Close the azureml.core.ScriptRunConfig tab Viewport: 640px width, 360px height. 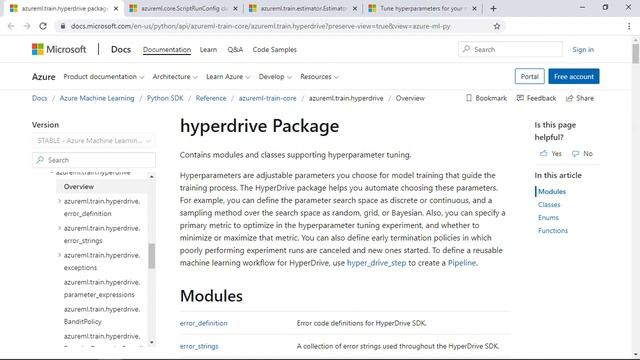[236, 8]
